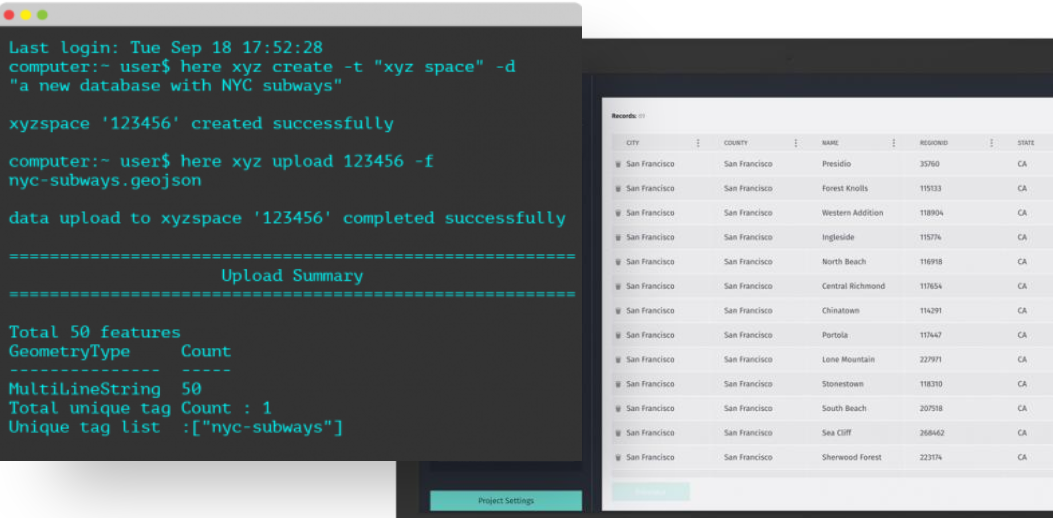Click region ID 116918

point(931,262)
